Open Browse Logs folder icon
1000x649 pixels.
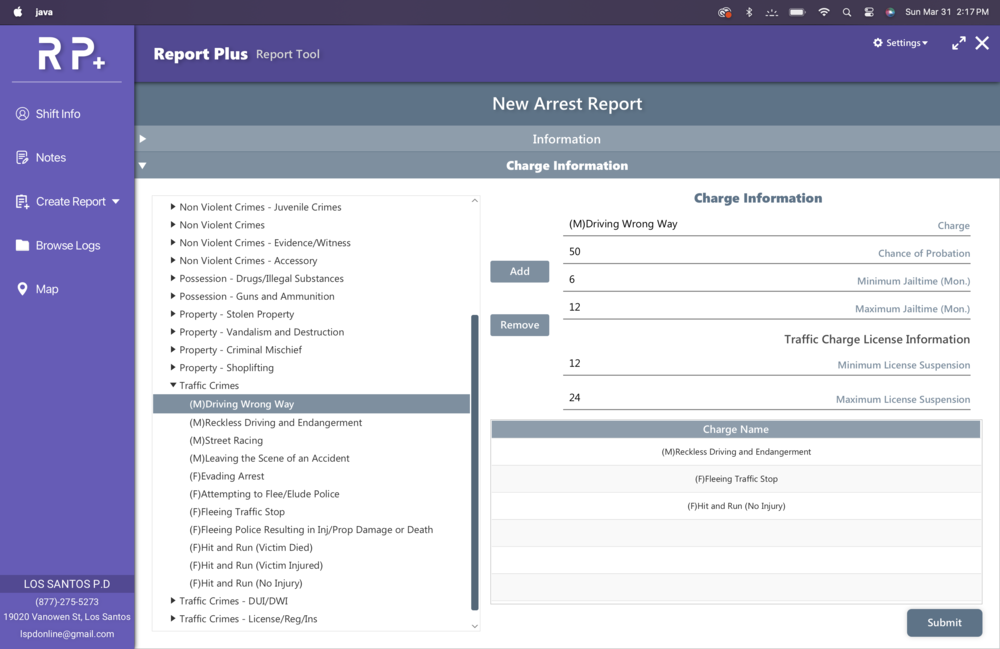[22, 246]
